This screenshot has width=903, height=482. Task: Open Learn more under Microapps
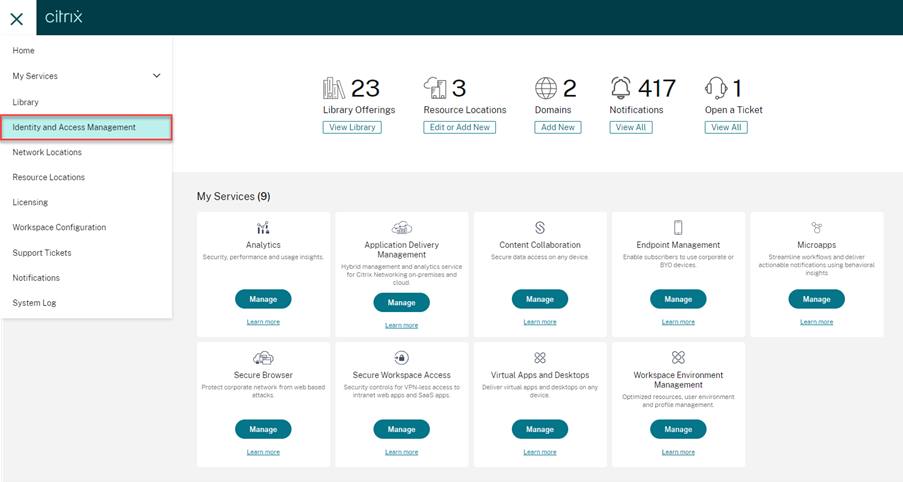[x=816, y=322]
